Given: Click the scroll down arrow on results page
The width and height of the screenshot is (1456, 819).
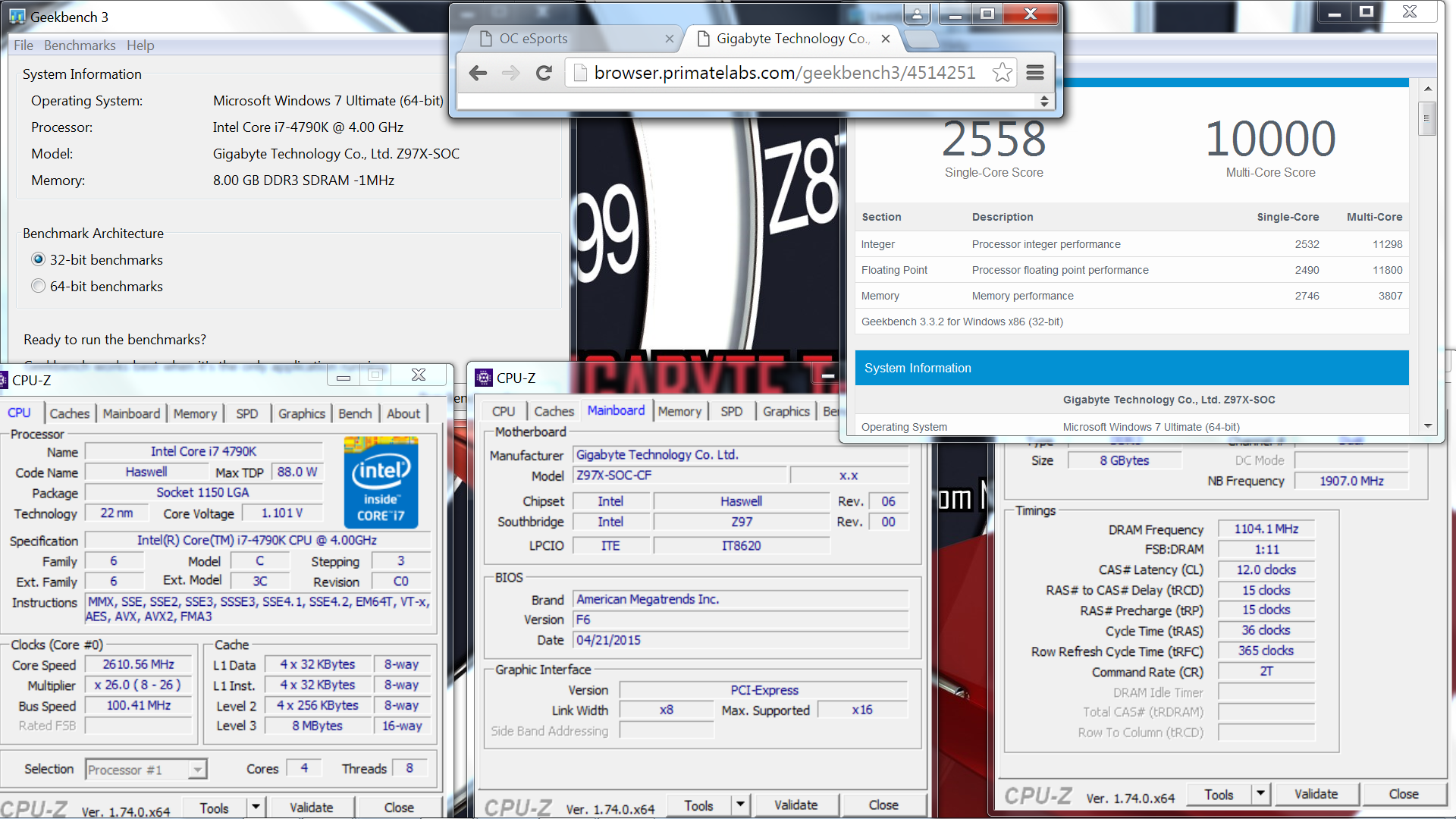Looking at the screenshot, I should click(1427, 426).
